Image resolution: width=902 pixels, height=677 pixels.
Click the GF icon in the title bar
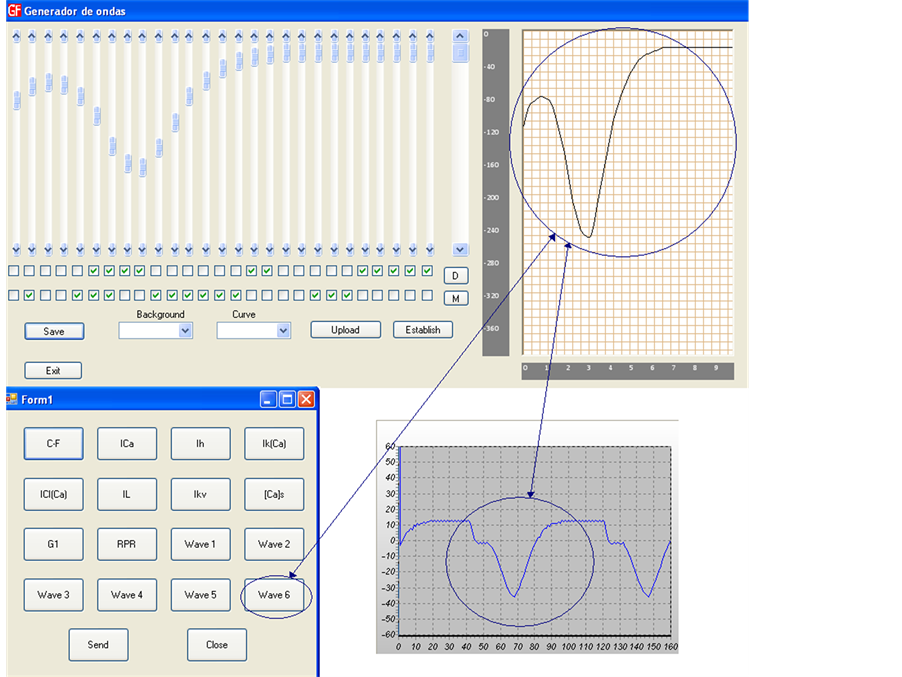pos(13,10)
